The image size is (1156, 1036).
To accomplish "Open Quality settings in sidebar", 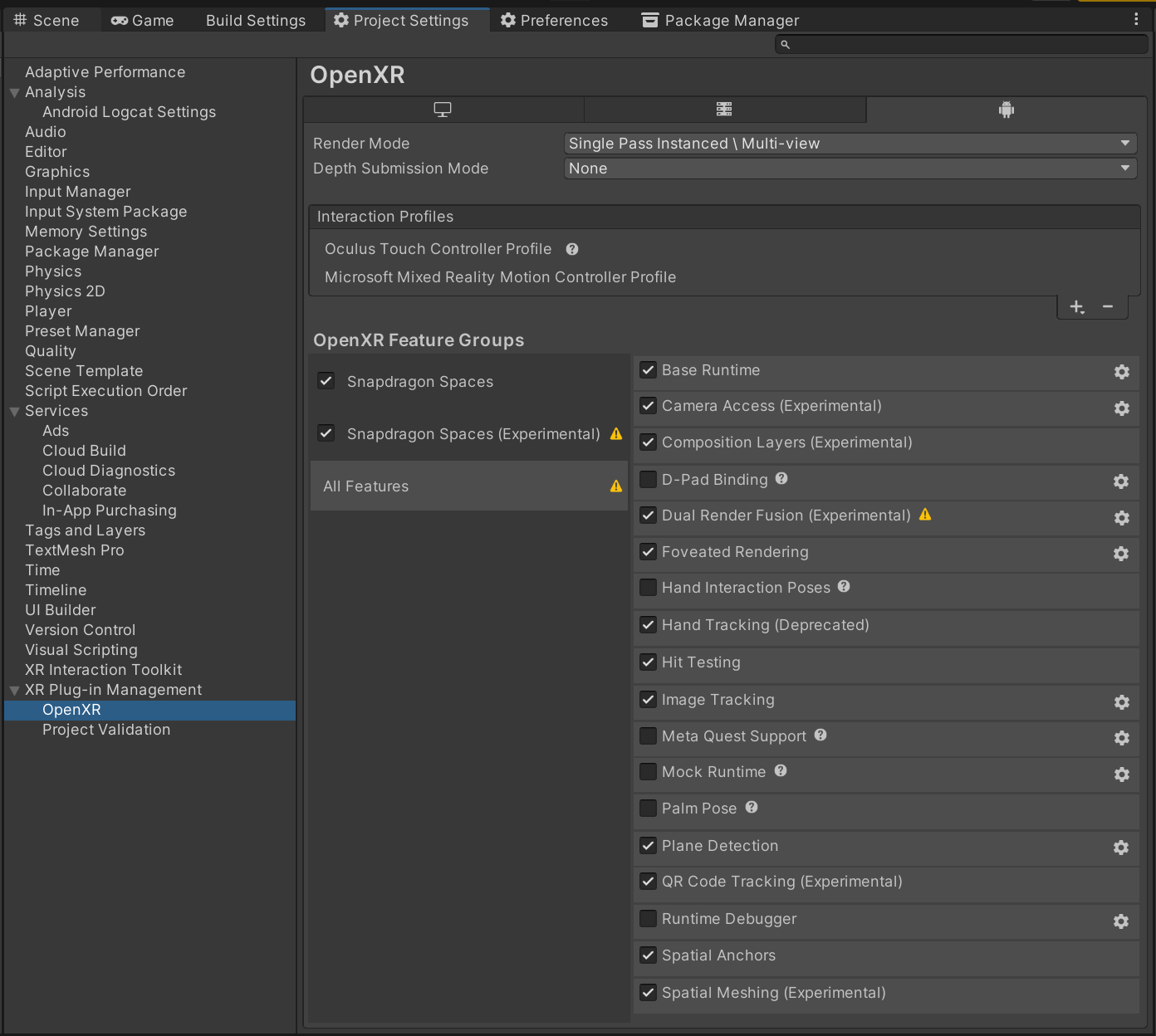I will click(x=50, y=351).
